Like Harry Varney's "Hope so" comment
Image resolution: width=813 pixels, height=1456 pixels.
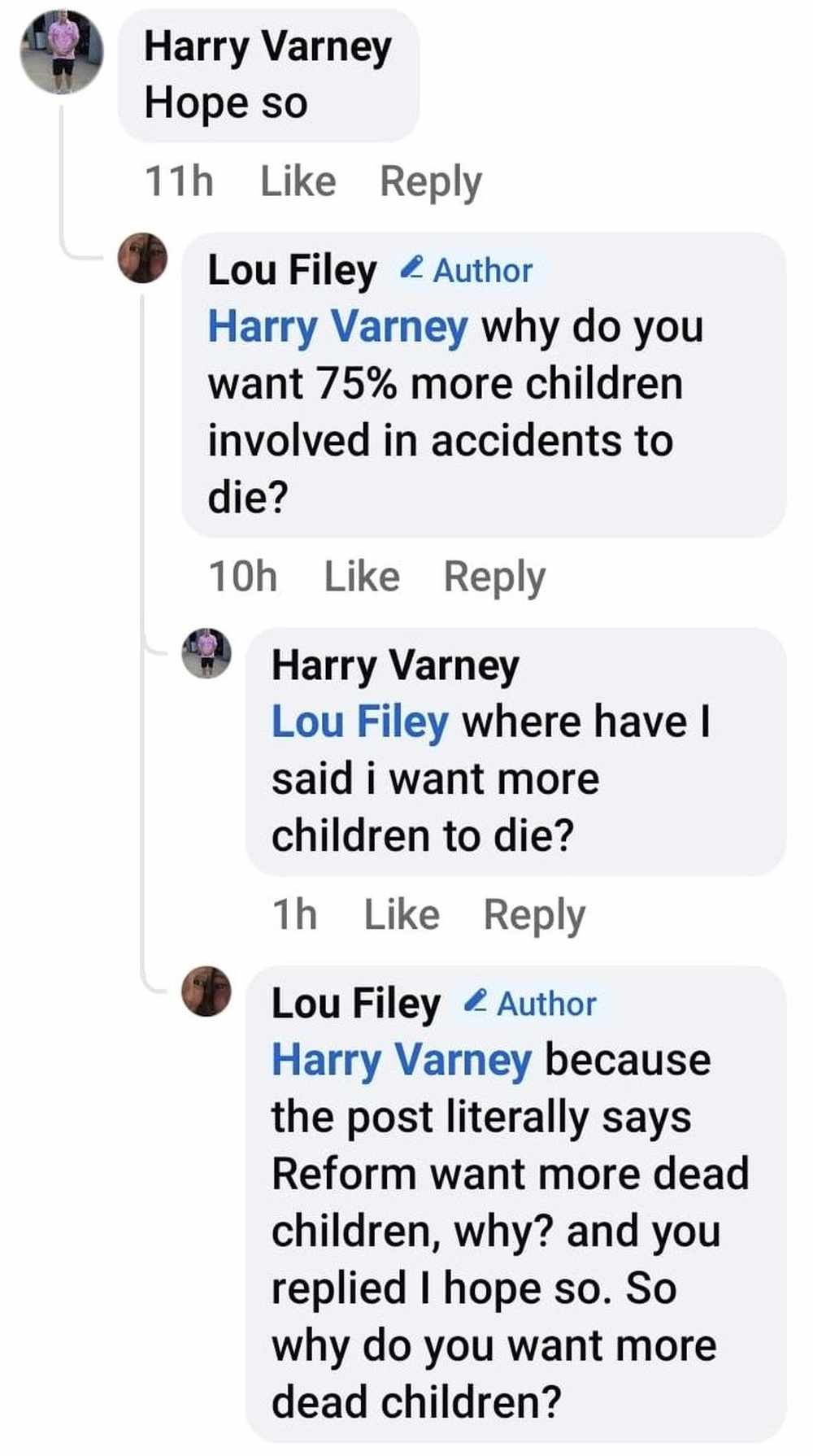[298, 181]
